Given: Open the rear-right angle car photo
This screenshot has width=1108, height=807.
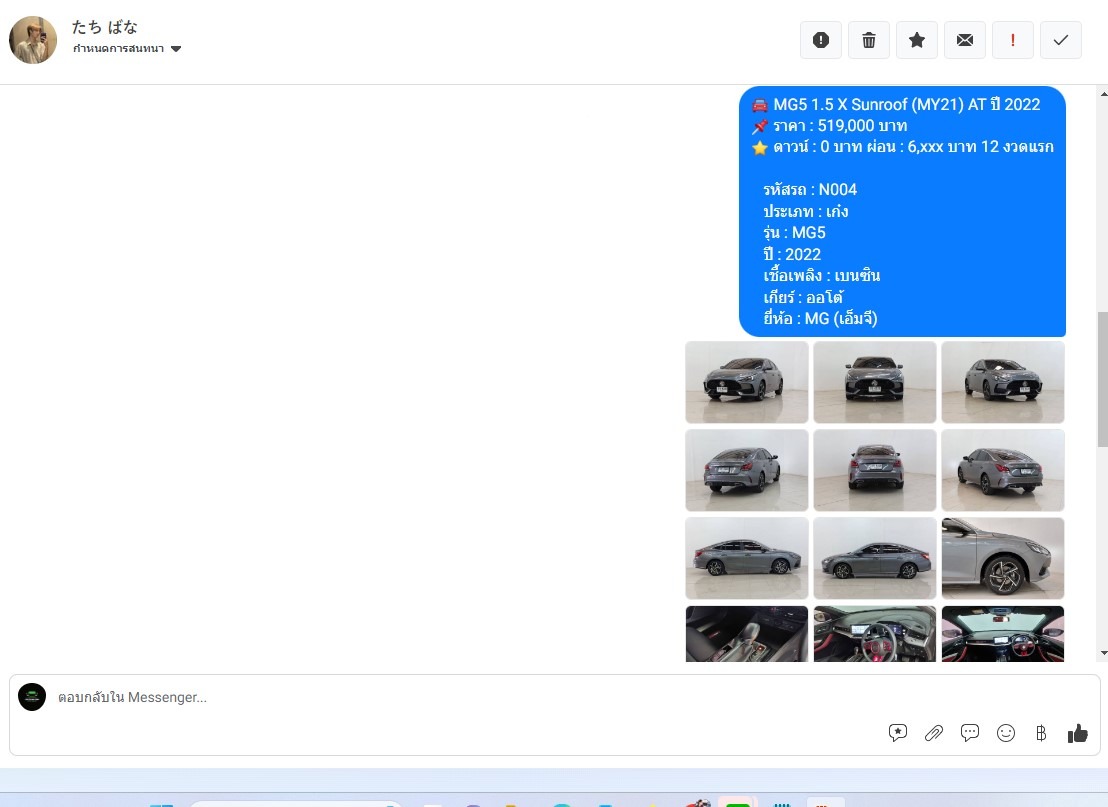Looking at the screenshot, I should [x=1003, y=470].
